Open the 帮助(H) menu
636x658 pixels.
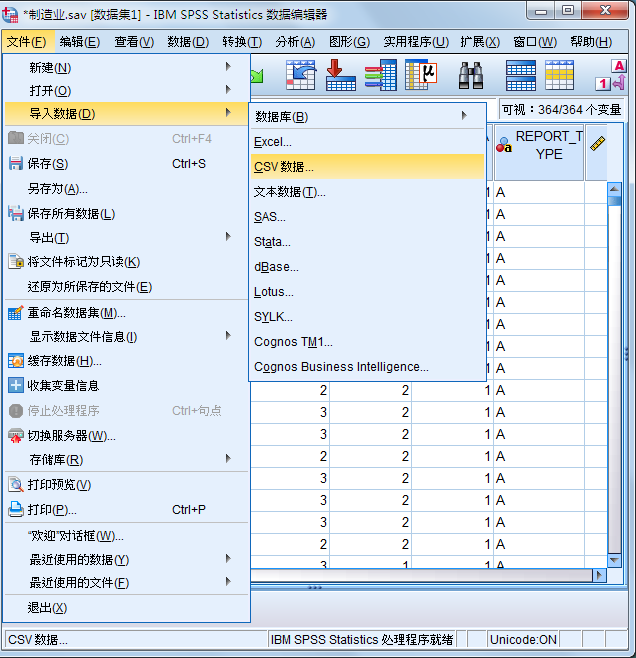(x=591, y=42)
